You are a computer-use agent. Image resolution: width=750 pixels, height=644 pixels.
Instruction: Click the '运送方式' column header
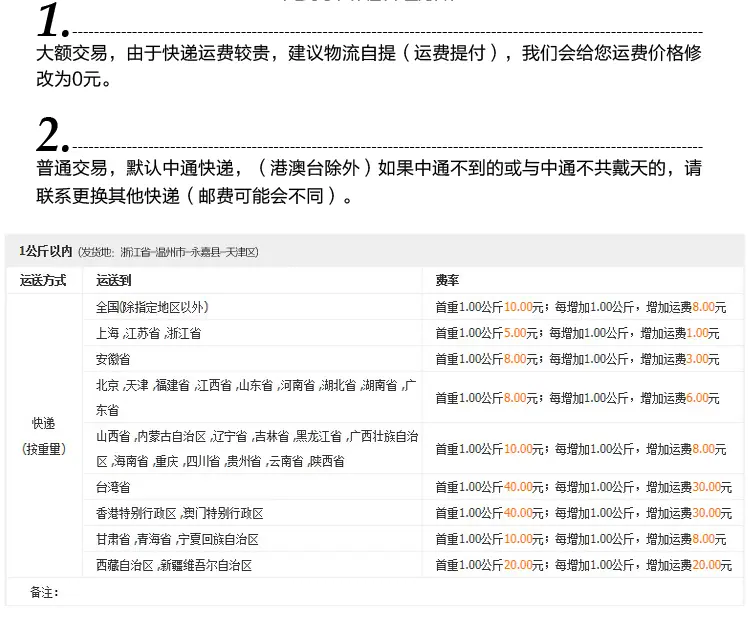click(x=43, y=280)
